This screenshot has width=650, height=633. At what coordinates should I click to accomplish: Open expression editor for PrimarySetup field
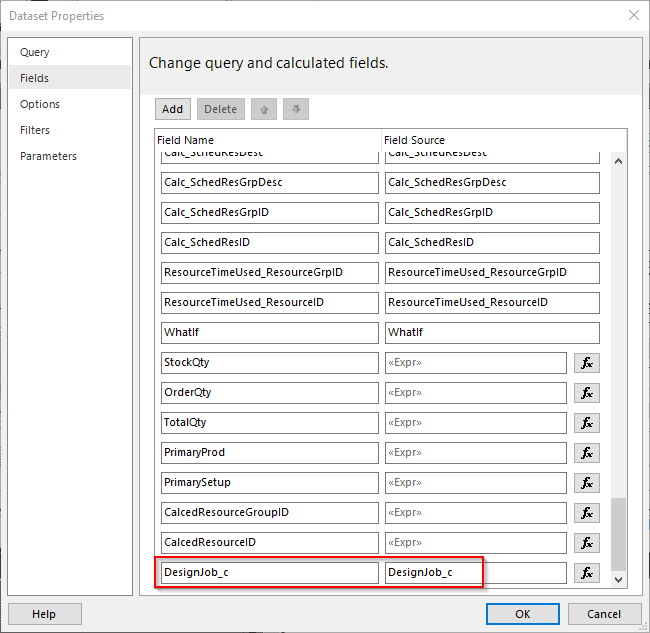point(587,483)
